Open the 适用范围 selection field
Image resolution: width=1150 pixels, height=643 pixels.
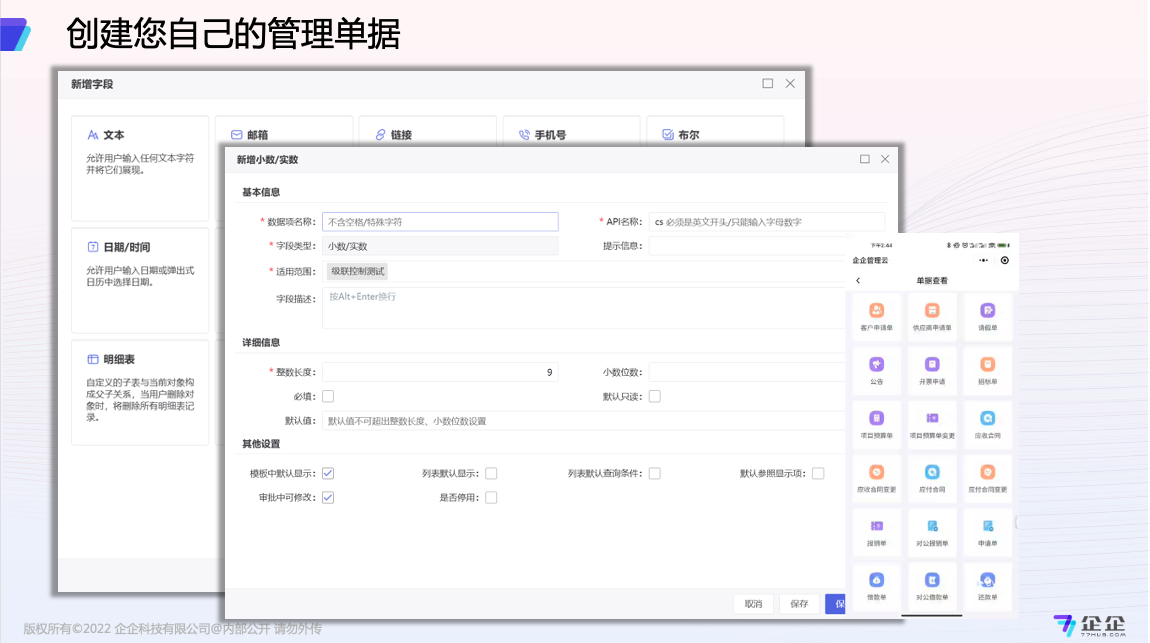[x=580, y=271]
